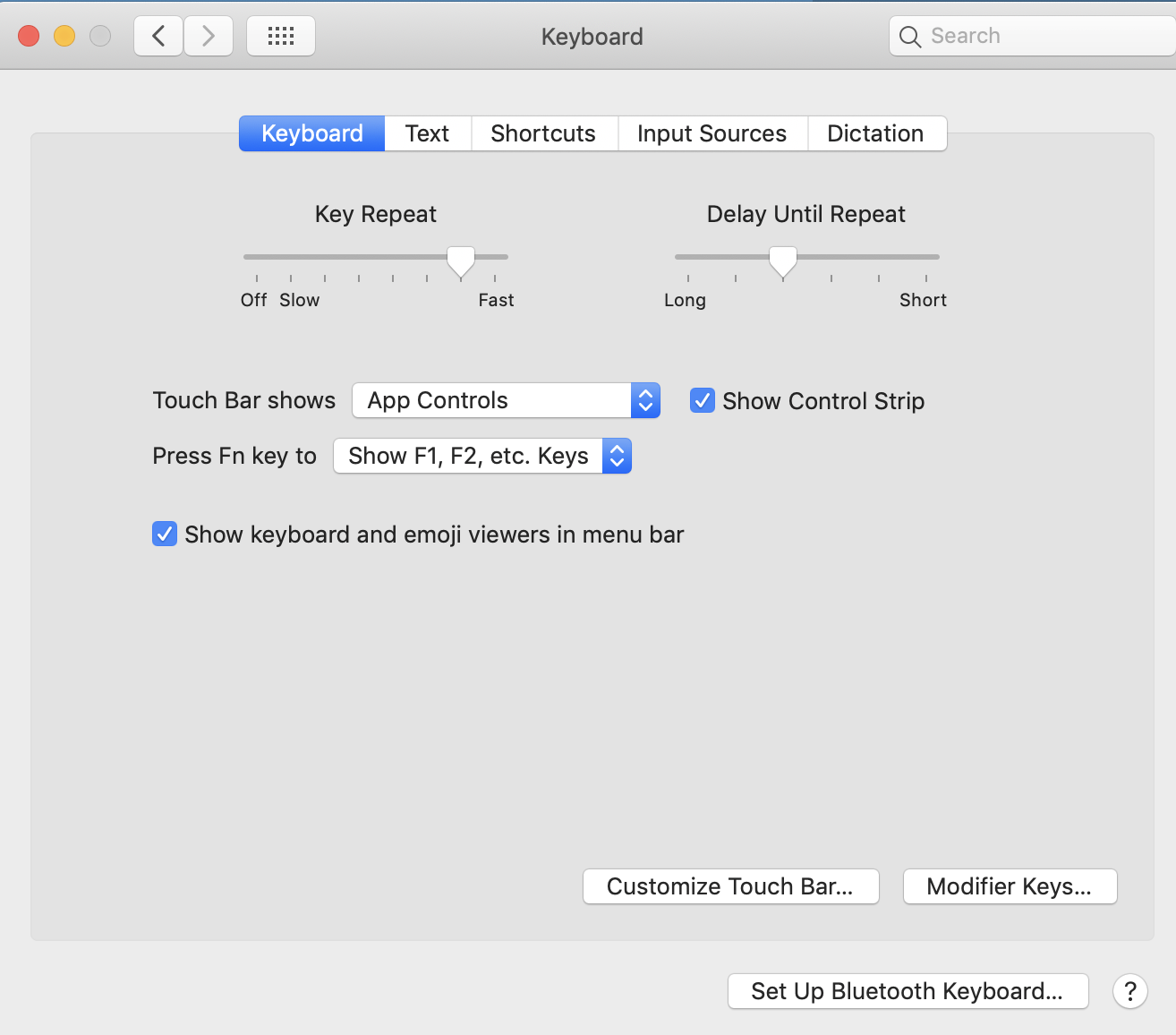The height and width of the screenshot is (1035, 1176).
Task: Uncheck Show Control Strip checkbox
Action: [703, 400]
